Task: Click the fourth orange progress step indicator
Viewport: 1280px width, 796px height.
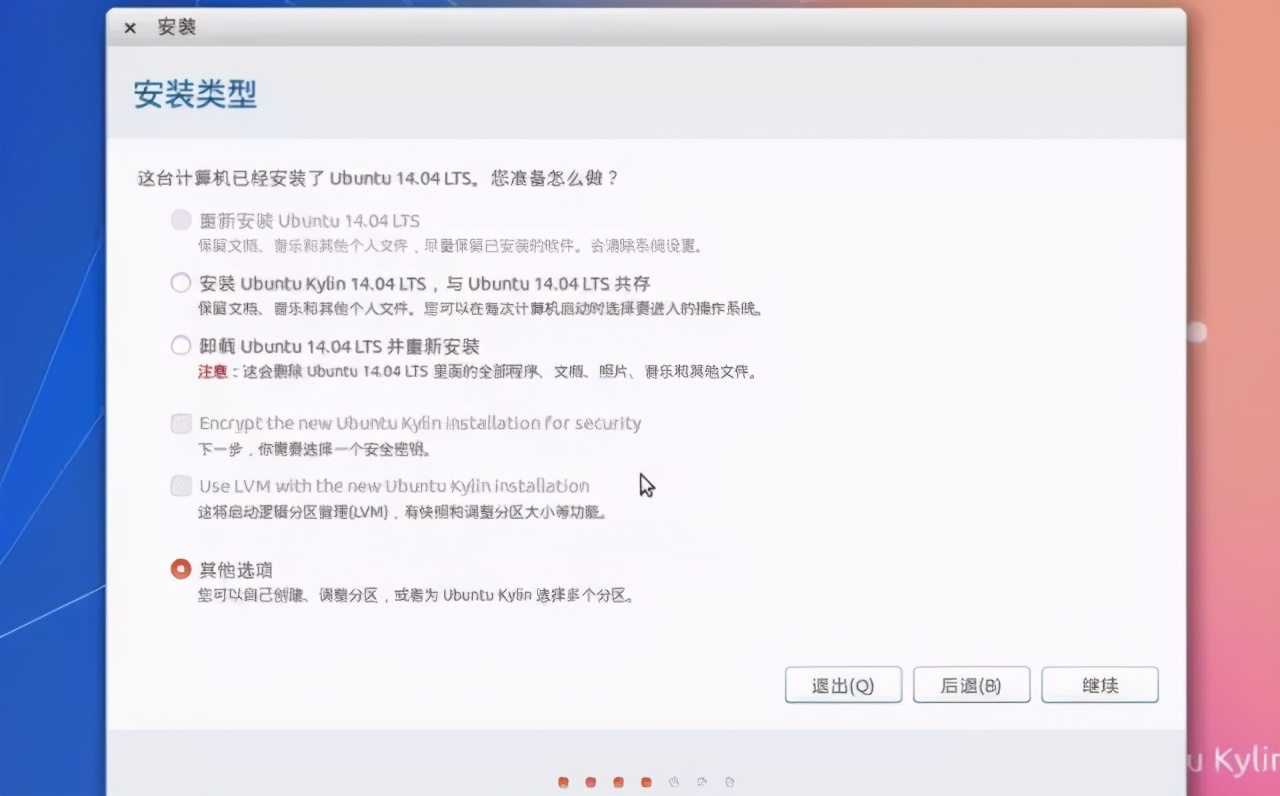Action: 644,782
